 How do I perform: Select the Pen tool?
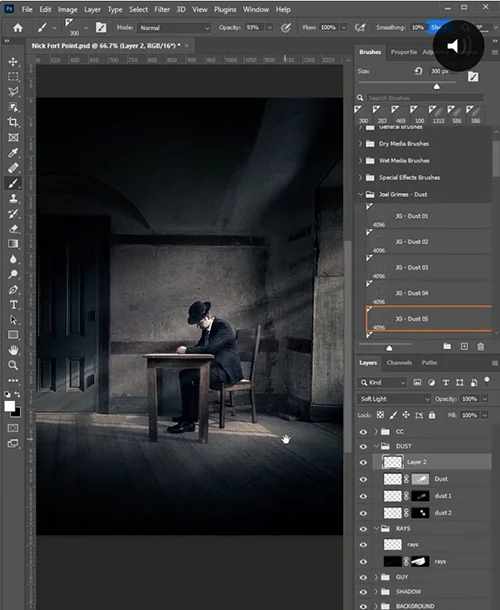point(13,289)
